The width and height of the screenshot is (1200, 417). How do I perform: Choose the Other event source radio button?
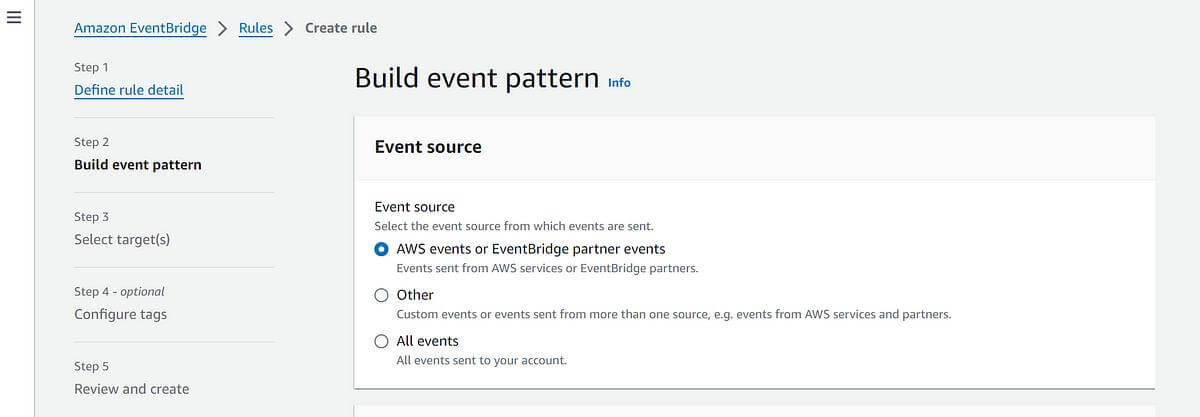coord(381,295)
